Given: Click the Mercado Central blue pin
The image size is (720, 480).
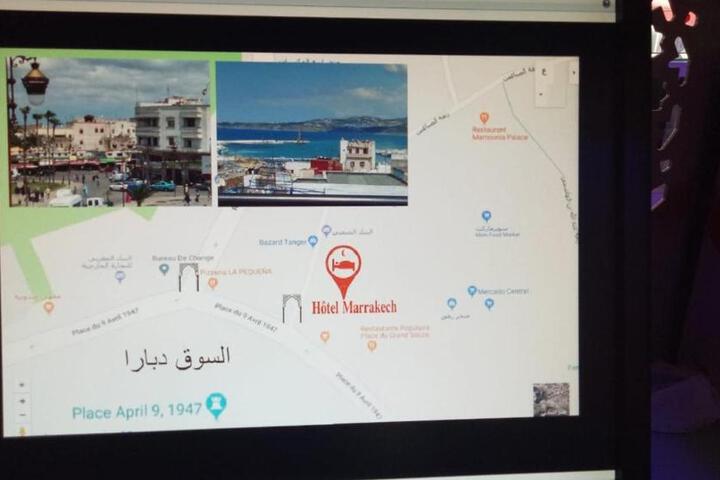Looking at the screenshot, I should click(x=472, y=291).
